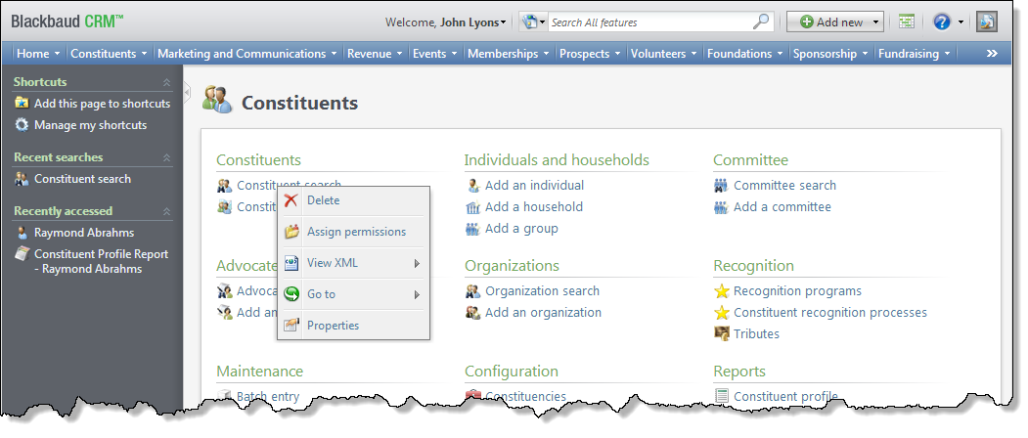The height and width of the screenshot is (438, 1028).
Task: Choose Delete from the context menu
Action: pyautogui.click(x=323, y=200)
